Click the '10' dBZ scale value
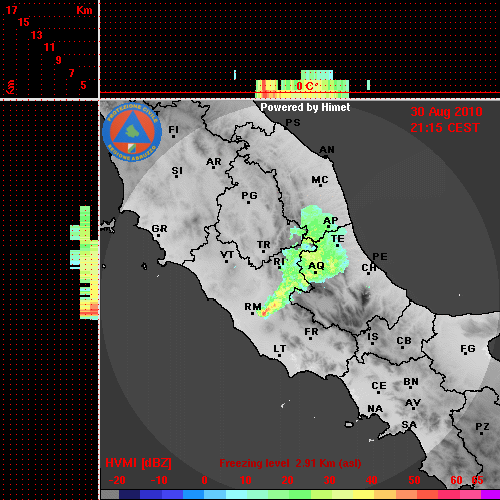This screenshot has height=500, width=500. coord(246,480)
